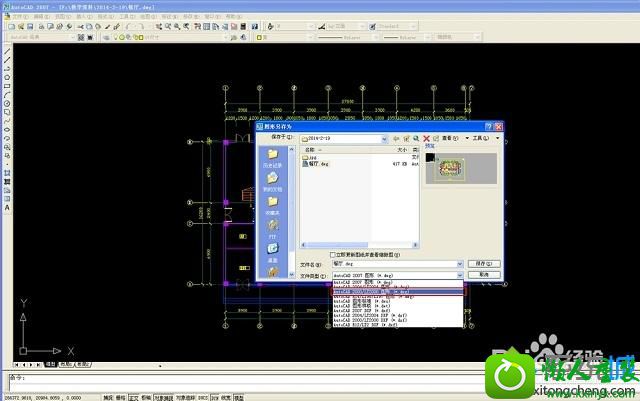Toggle 栅格 grid in the status bar
The height and width of the screenshot is (401, 640).
pyautogui.click(x=121, y=397)
